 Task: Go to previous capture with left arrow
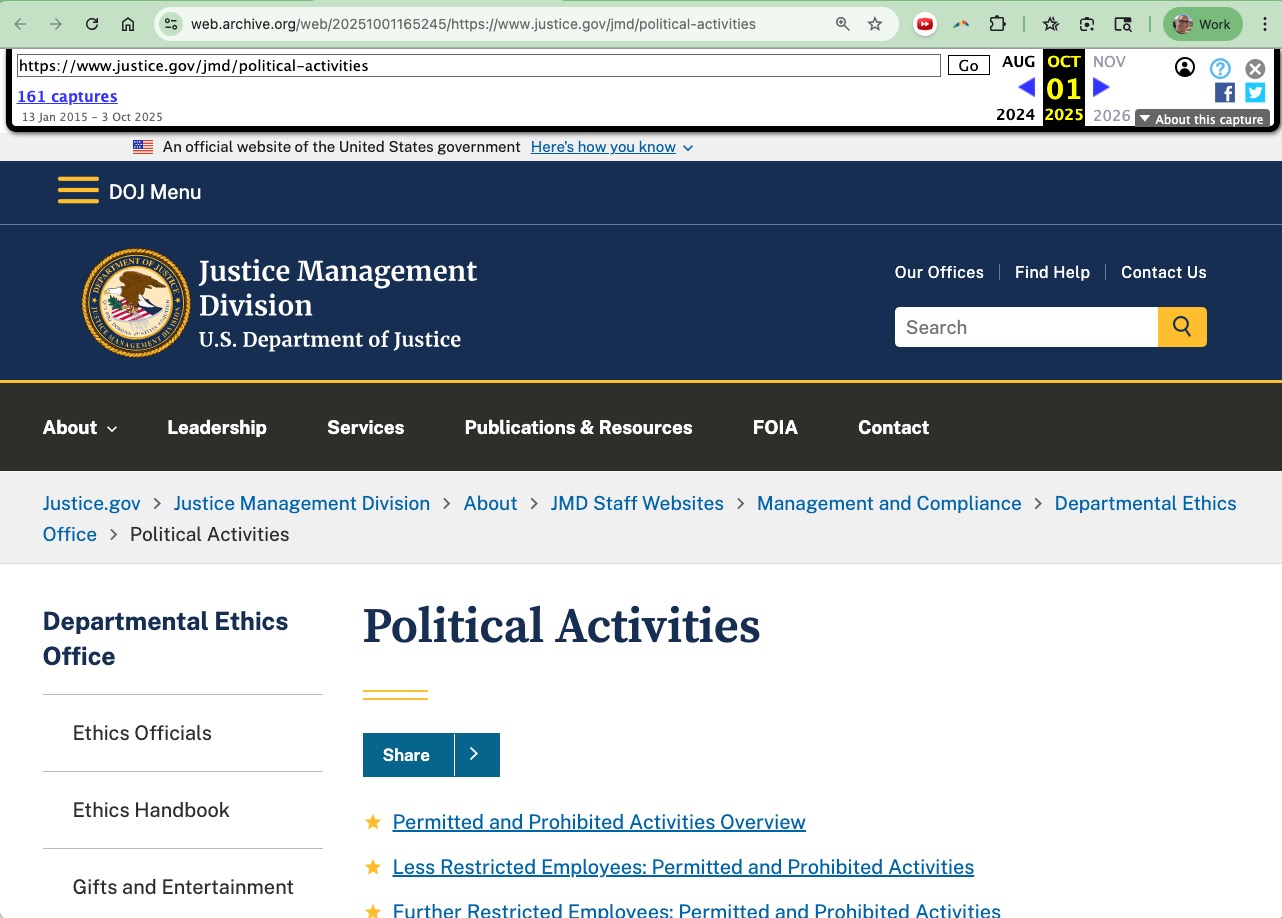(1026, 88)
